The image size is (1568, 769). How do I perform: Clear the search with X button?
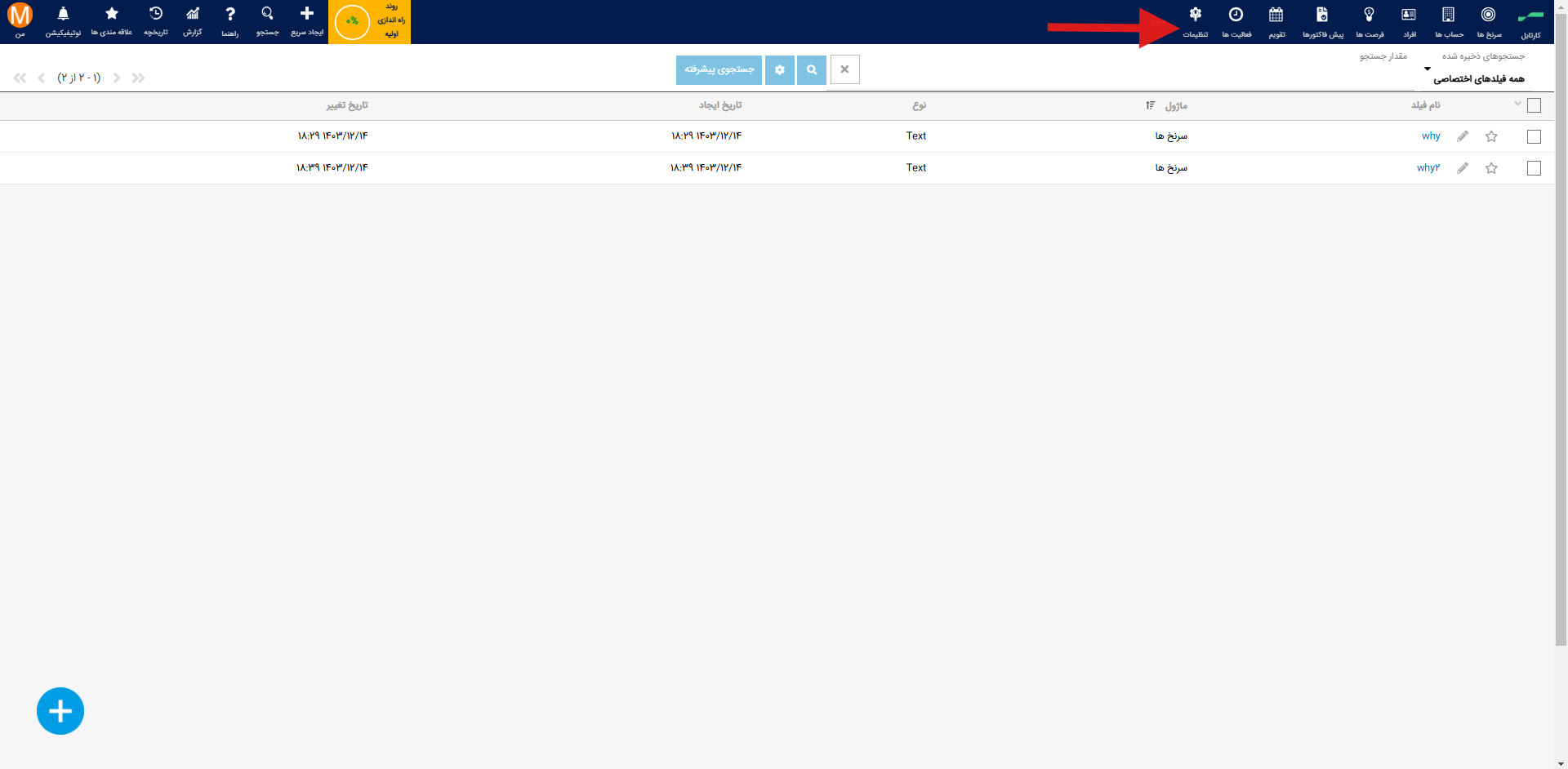844,69
